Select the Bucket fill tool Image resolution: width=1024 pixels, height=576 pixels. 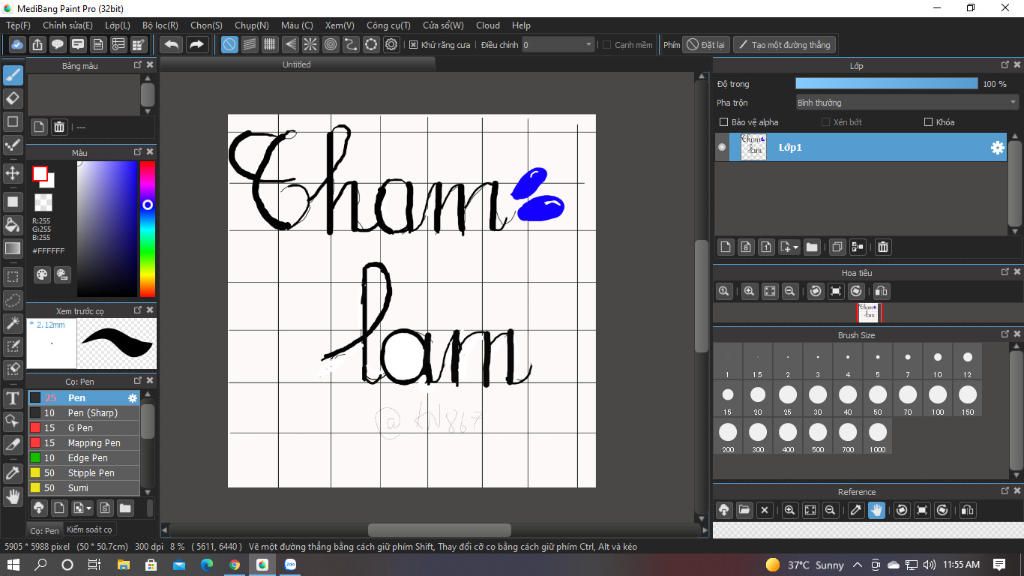(x=13, y=224)
